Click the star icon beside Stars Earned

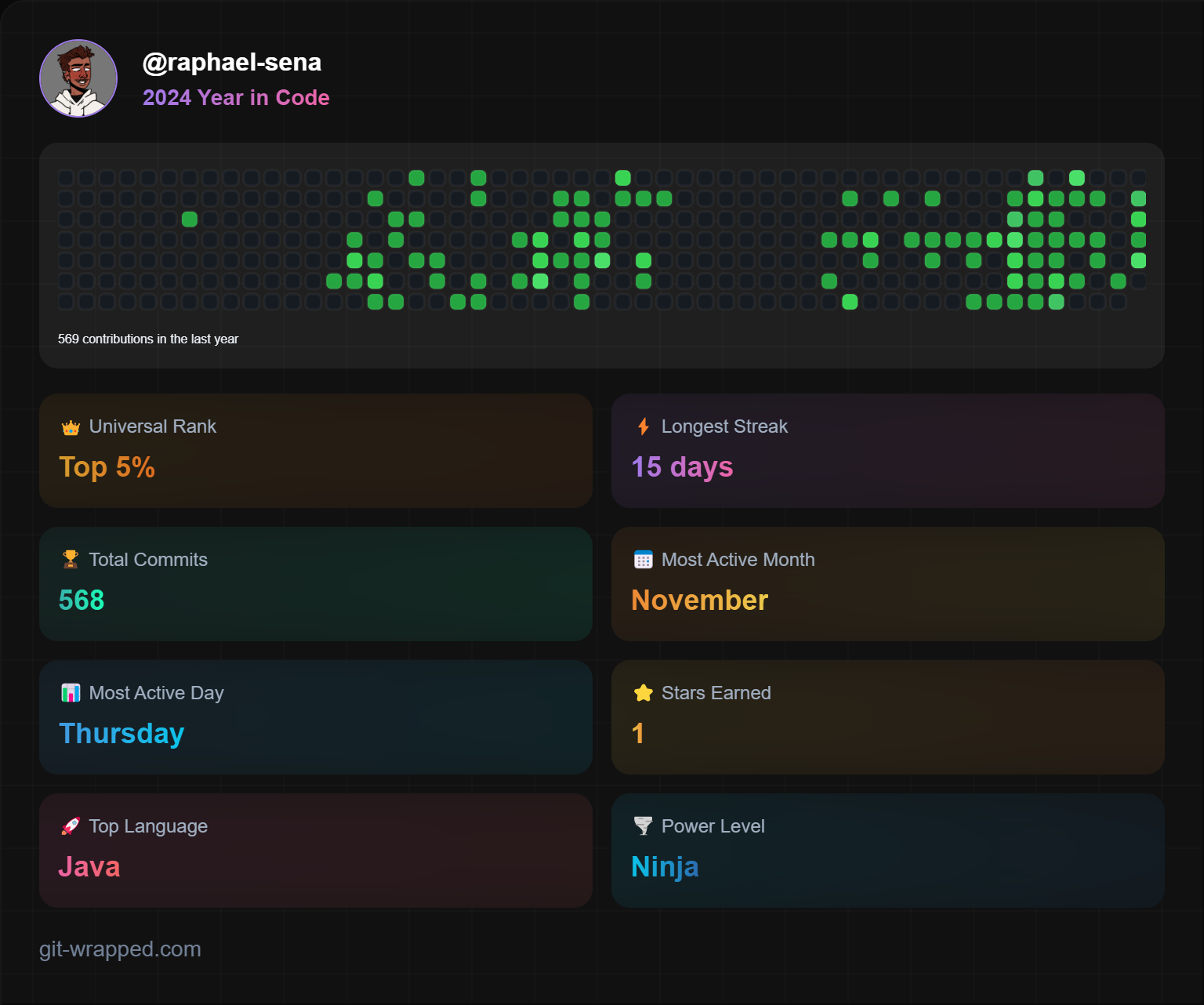tap(644, 693)
